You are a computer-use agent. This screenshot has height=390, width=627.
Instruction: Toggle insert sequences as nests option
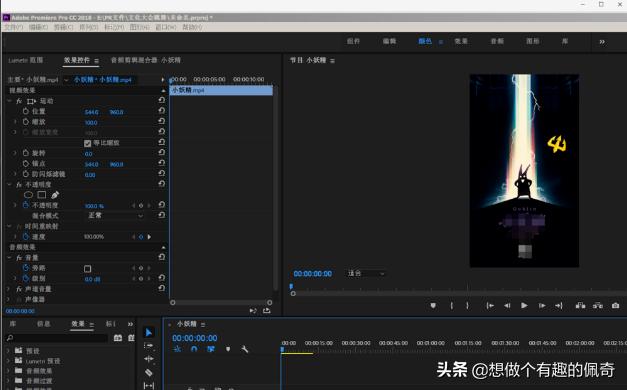[x=177, y=349]
